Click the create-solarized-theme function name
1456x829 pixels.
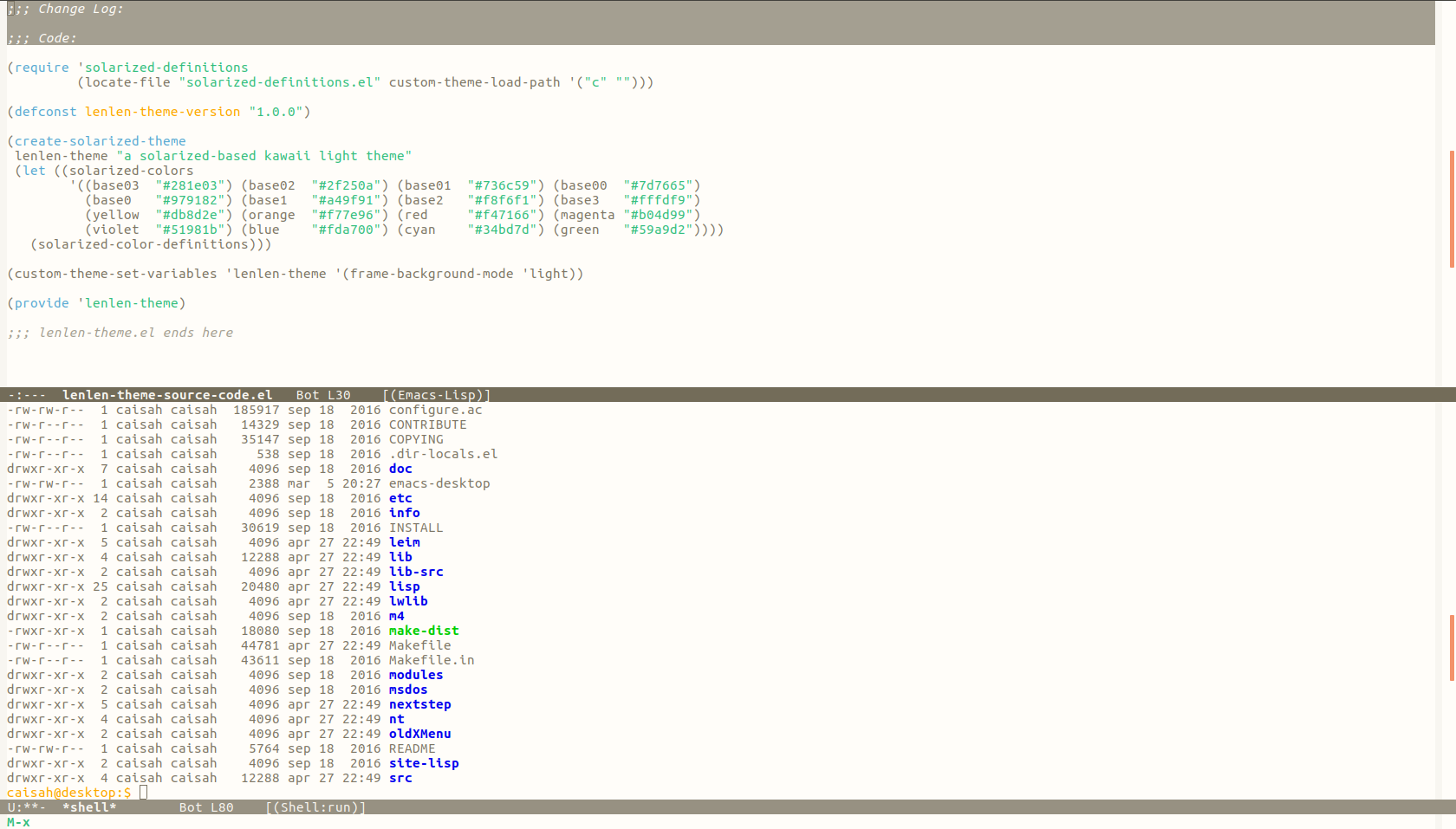[100, 141]
